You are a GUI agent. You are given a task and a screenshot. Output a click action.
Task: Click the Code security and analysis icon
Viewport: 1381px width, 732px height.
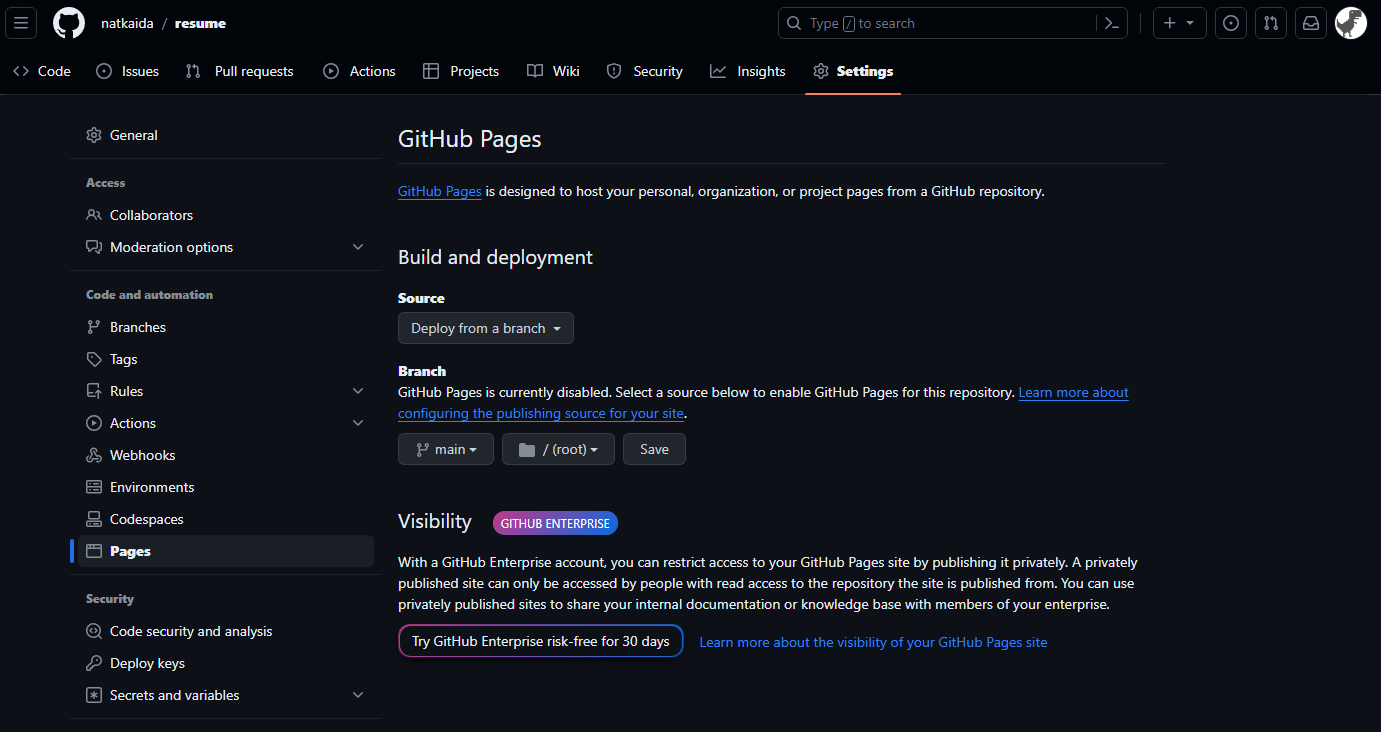[94, 631]
